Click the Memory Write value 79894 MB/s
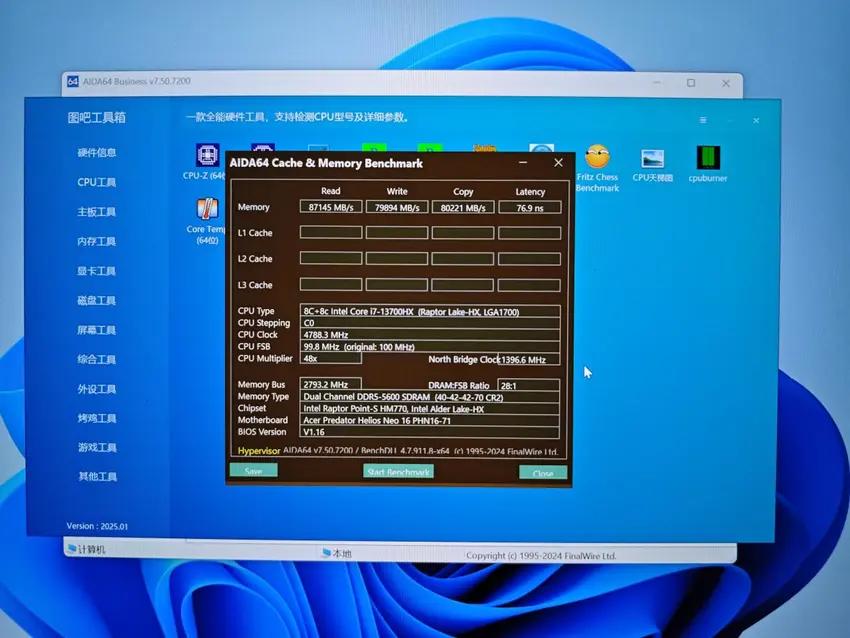Viewport: 850px width, 638px height. [397, 207]
